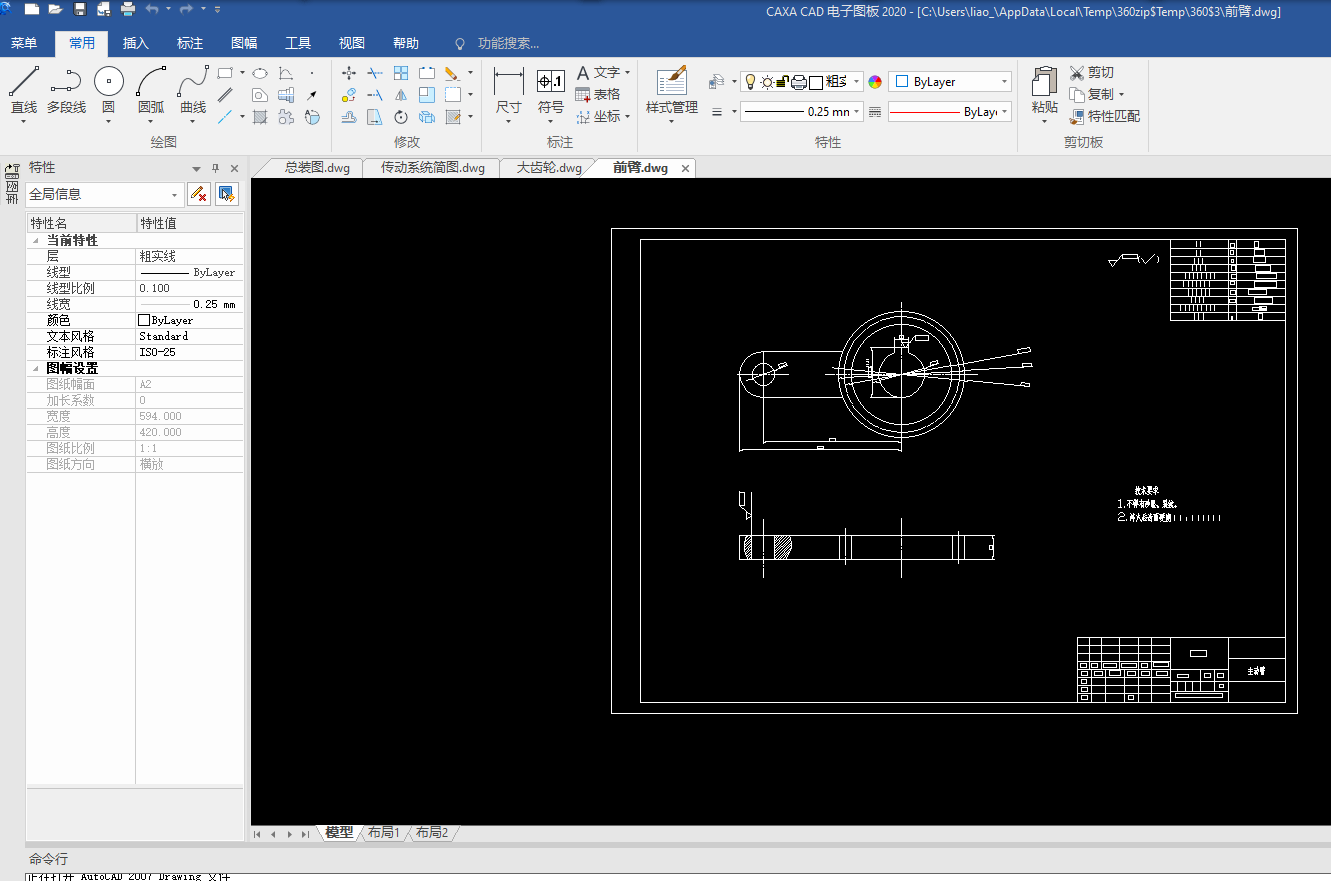Collapse the 当前特性 section
The image size is (1331, 881).
[36, 241]
